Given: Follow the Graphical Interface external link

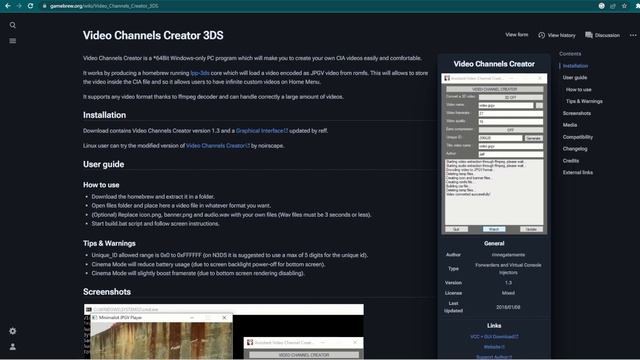Looking at the screenshot, I should point(262,131).
